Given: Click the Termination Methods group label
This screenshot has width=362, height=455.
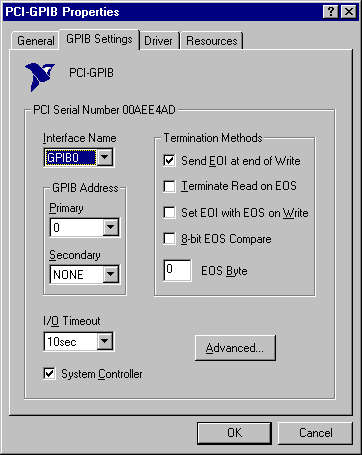Looking at the screenshot, I should [213, 138].
